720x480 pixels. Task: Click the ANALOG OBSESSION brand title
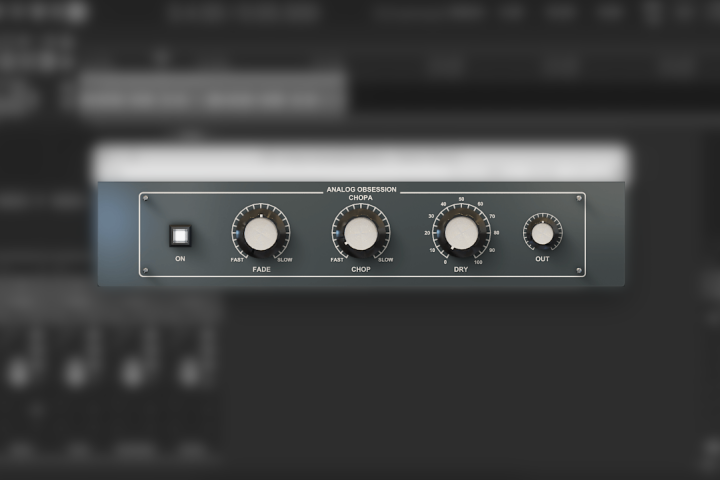tap(361, 189)
